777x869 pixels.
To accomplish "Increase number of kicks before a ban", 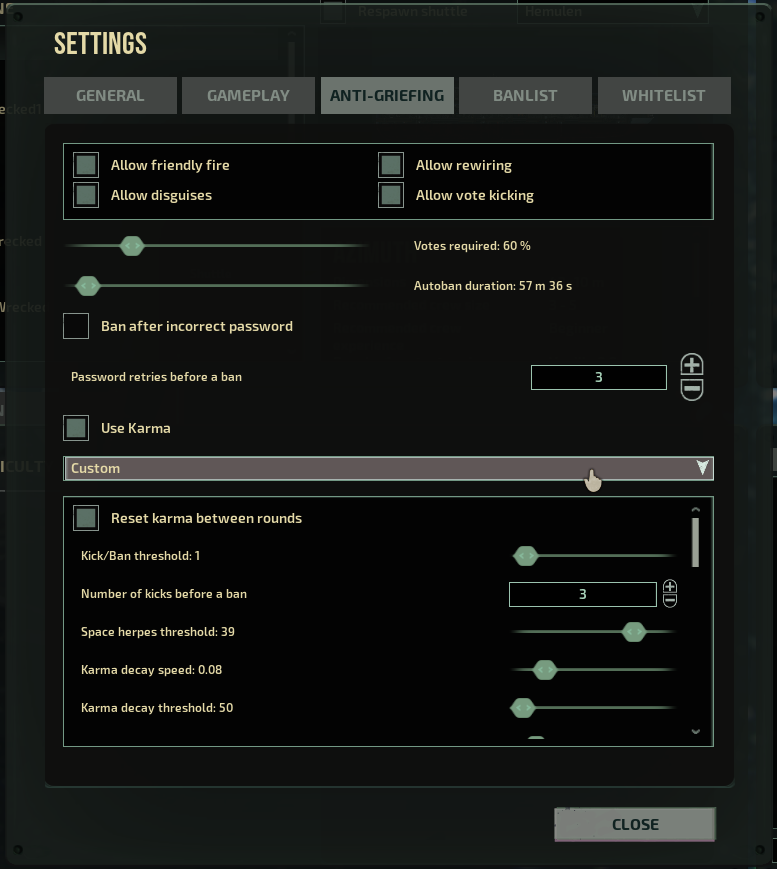I will [670, 587].
